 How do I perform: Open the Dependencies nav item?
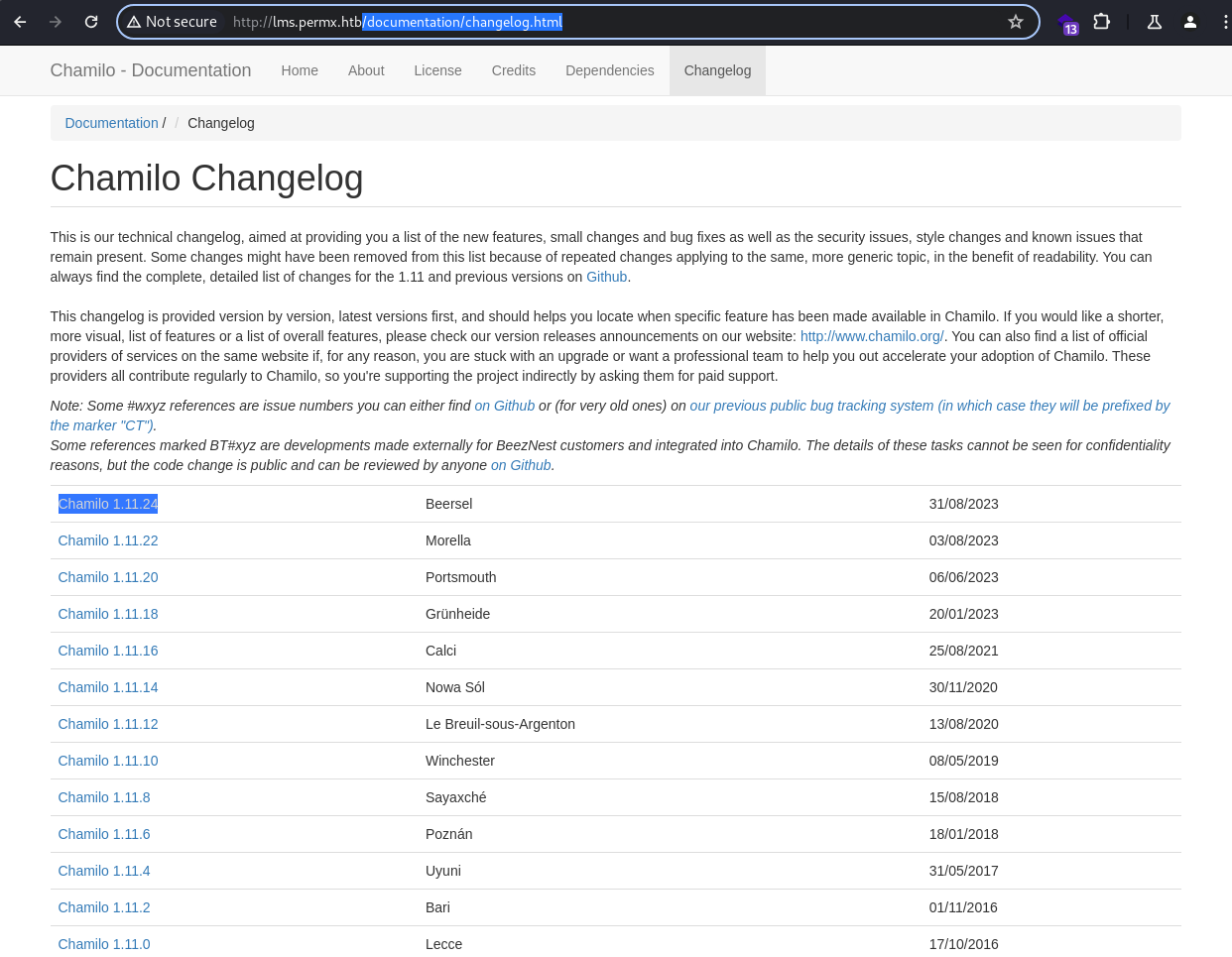pos(610,70)
